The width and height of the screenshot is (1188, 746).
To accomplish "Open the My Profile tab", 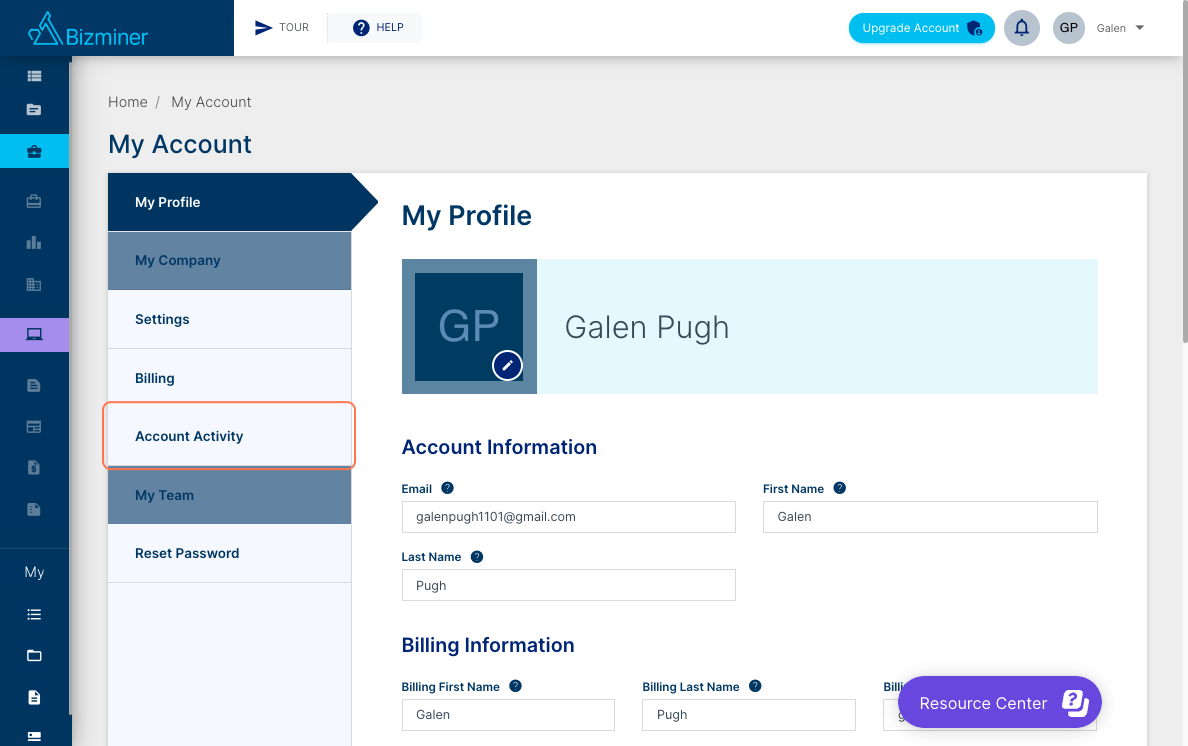I will pos(230,202).
